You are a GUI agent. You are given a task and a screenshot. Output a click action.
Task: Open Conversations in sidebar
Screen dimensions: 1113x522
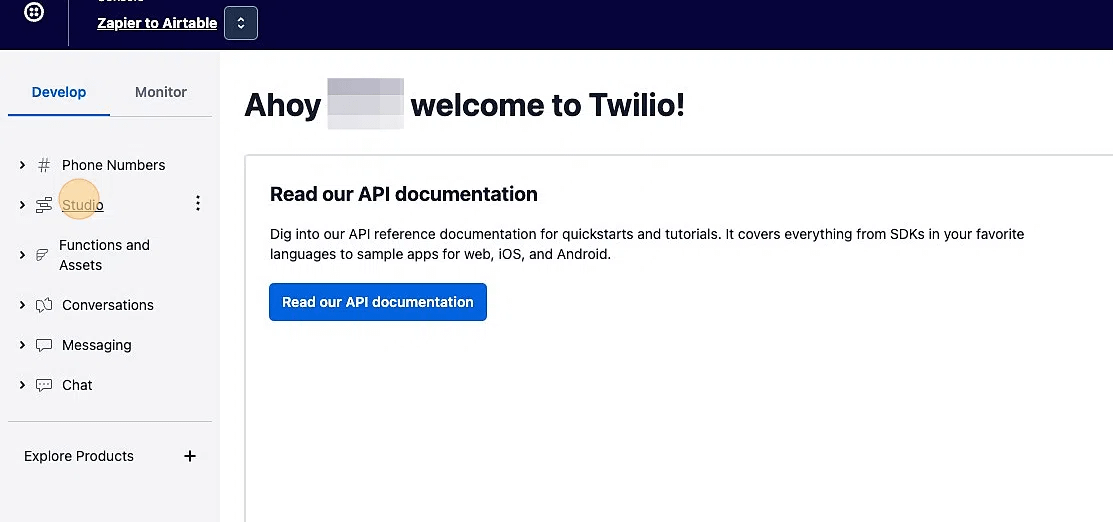tap(108, 305)
